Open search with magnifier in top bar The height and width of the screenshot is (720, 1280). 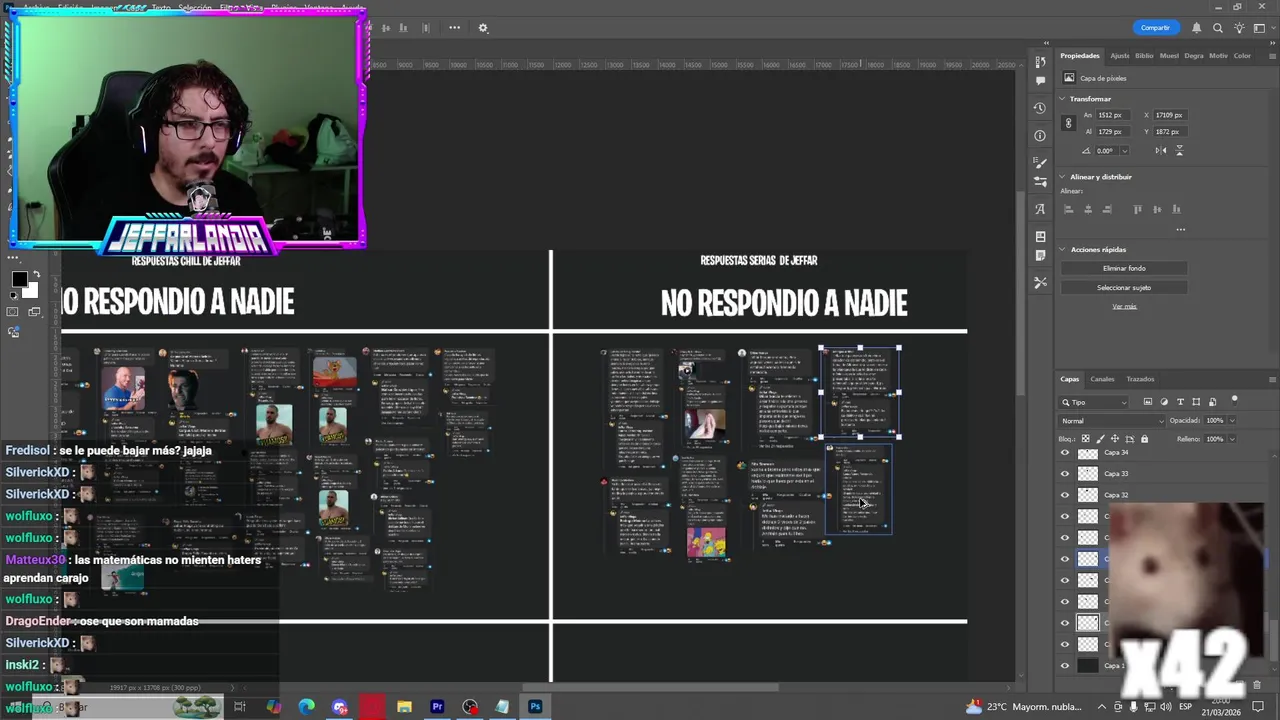coord(1218,28)
